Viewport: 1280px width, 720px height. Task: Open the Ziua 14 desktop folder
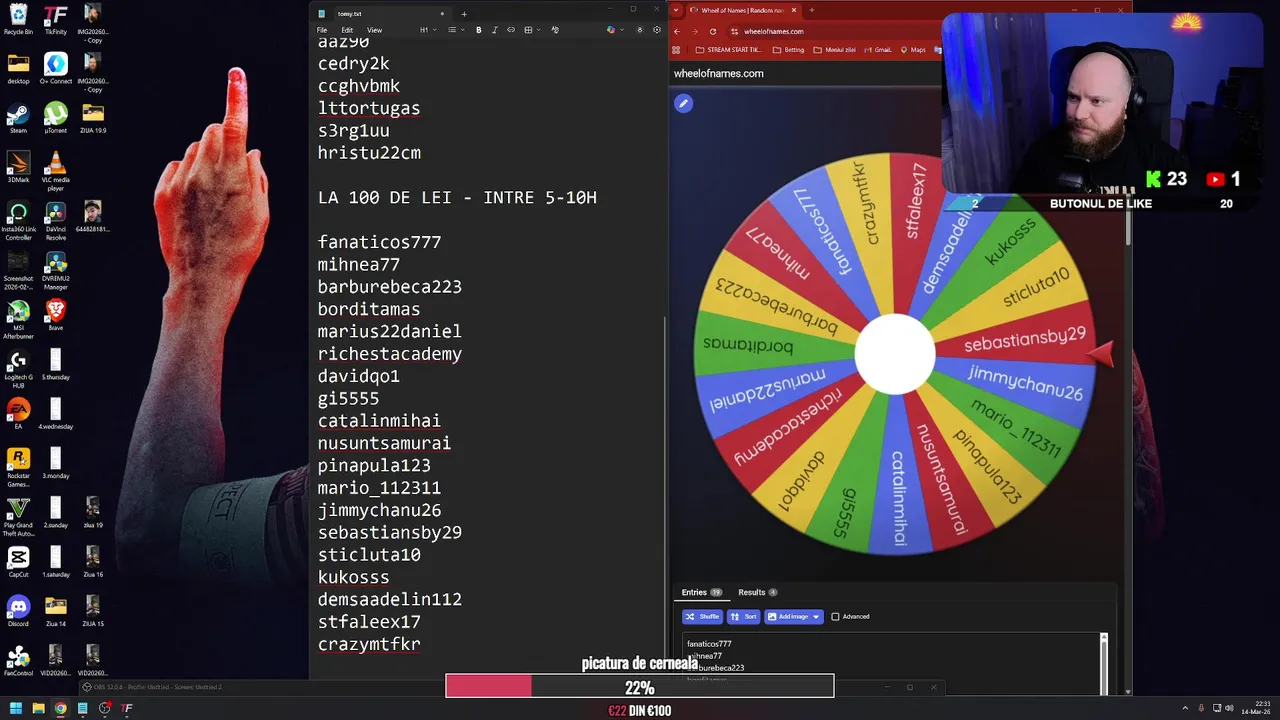(55, 611)
